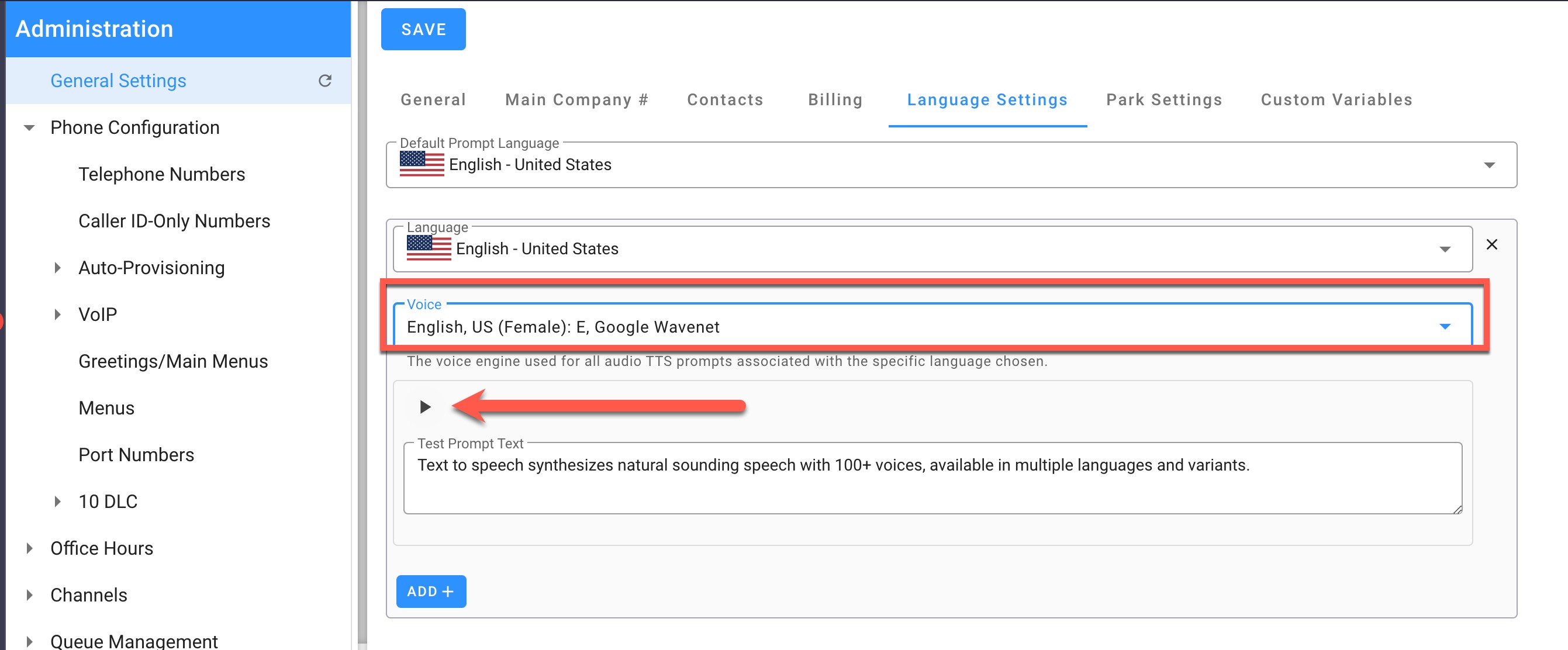Click the Administration header title
The height and width of the screenshot is (650, 1568).
(94, 29)
